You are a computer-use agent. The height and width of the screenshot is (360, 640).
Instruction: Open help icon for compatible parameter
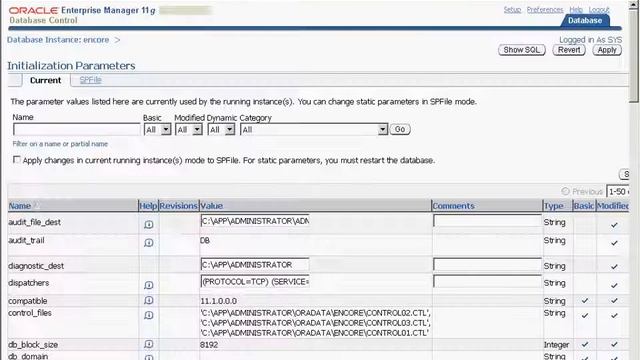(149, 300)
